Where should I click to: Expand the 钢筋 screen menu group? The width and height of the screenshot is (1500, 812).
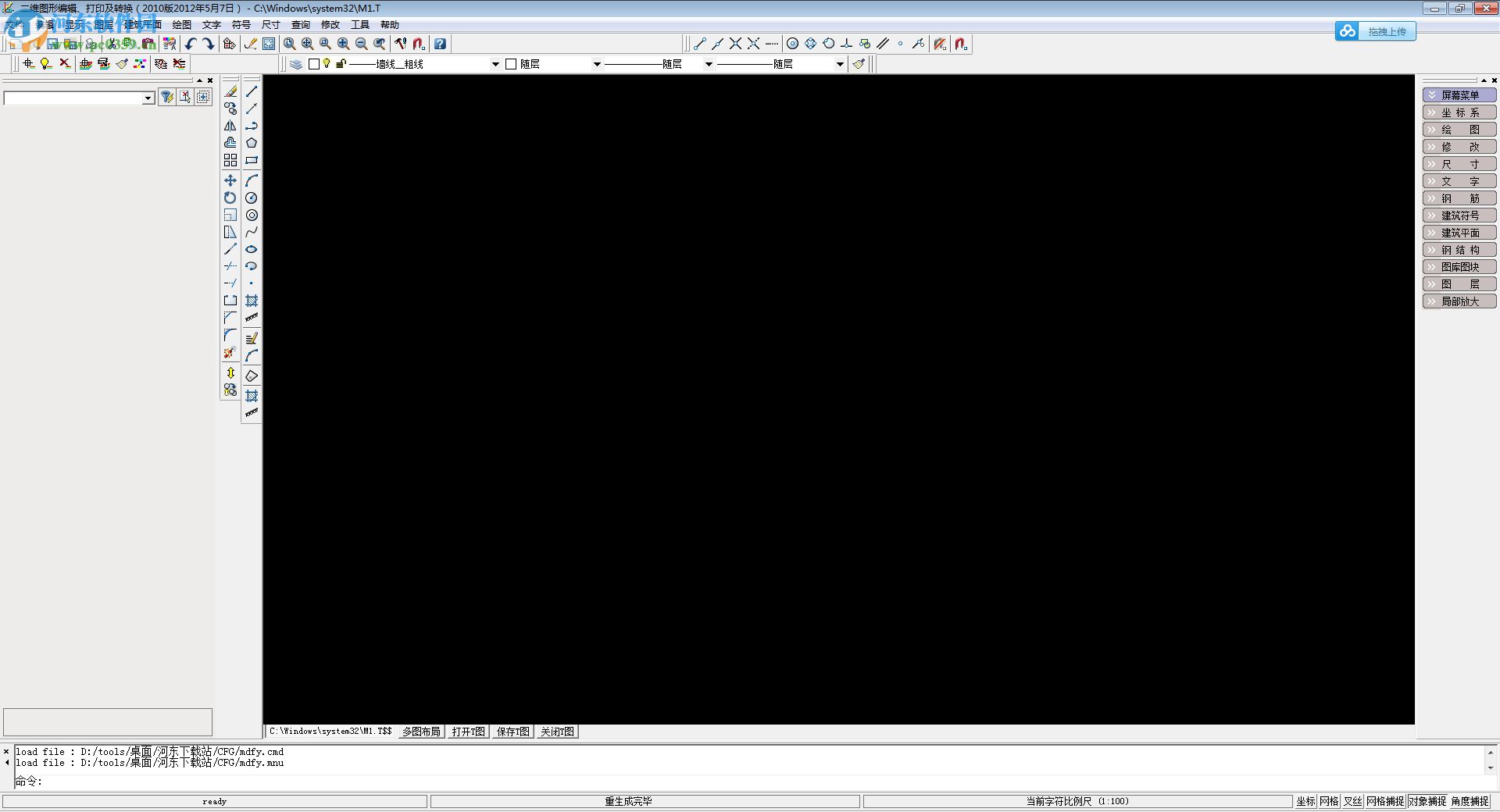click(1459, 198)
